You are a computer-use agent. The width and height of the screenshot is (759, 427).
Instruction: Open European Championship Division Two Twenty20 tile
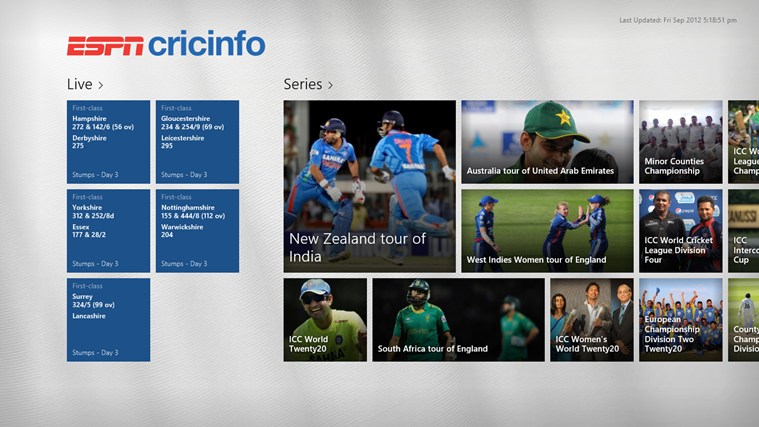pyautogui.click(x=681, y=320)
